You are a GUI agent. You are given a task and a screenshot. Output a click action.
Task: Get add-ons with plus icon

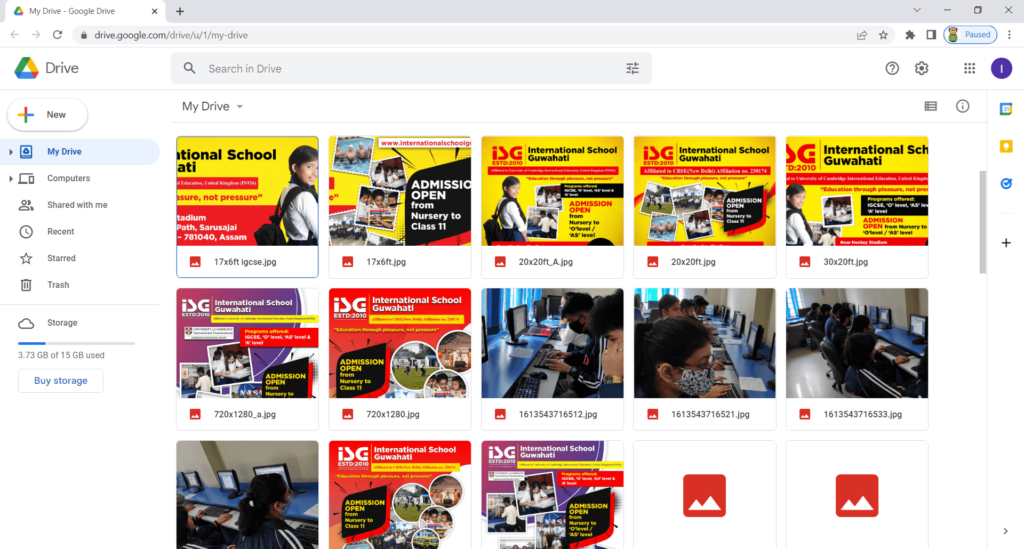pyautogui.click(x=1006, y=243)
